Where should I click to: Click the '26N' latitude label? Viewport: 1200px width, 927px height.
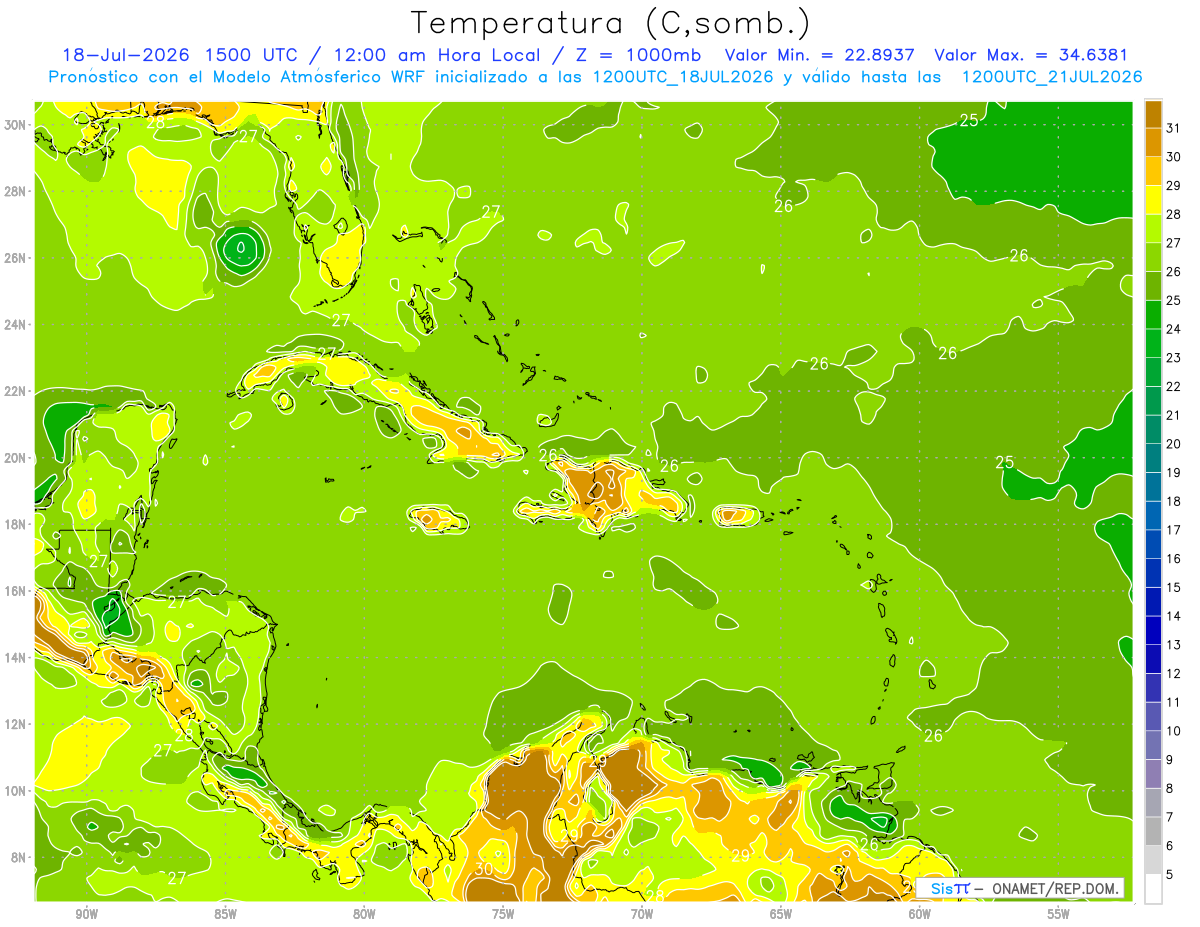pyautogui.click(x=16, y=258)
